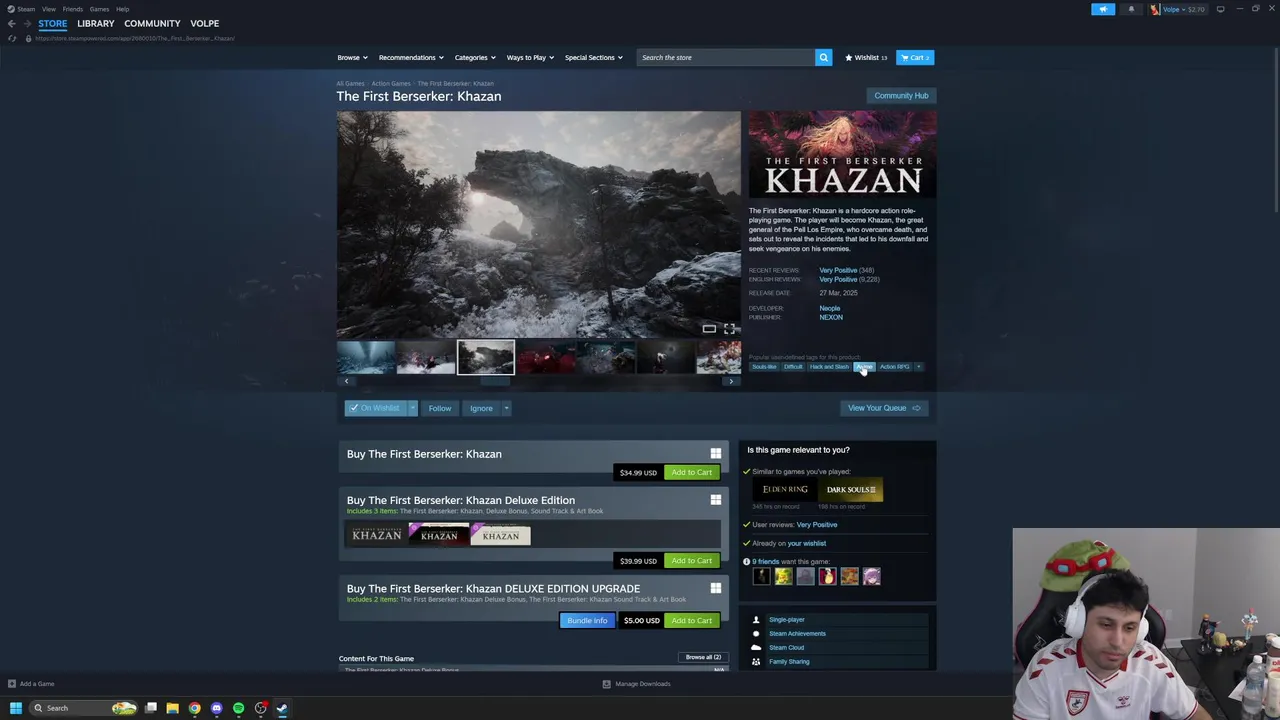Click Add a Game plus icon
The height and width of the screenshot is (720, 1280).
point(12,684)
